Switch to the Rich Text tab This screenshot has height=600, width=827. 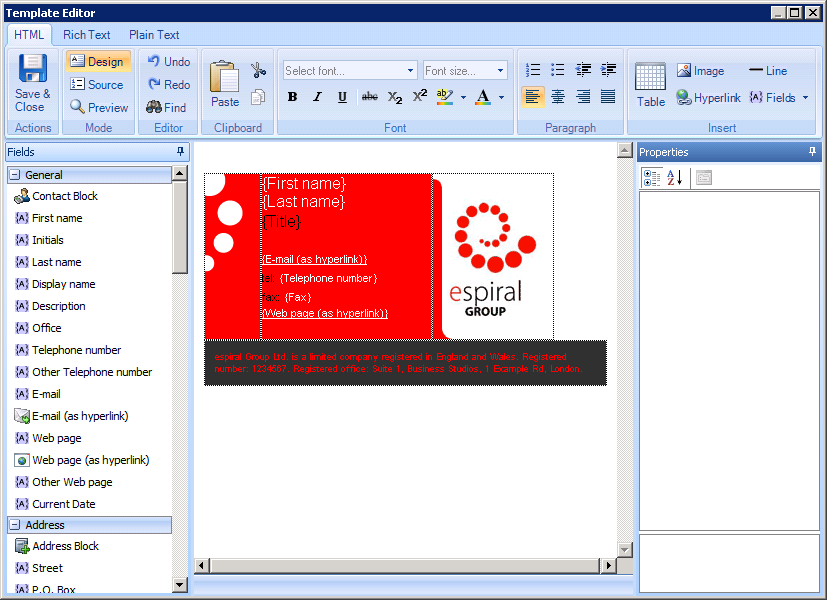86,35
